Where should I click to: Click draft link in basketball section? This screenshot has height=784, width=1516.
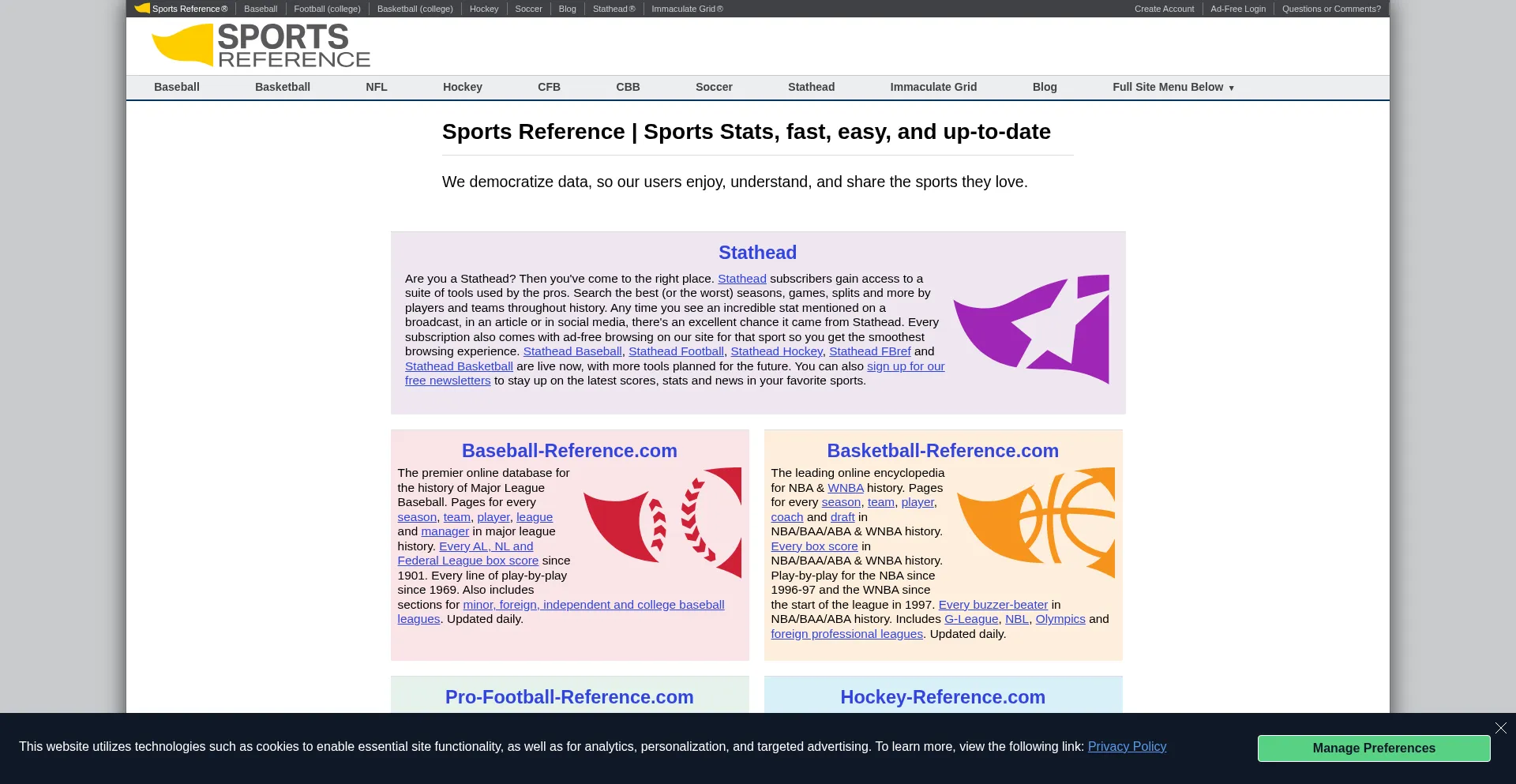tap(842, 517)
